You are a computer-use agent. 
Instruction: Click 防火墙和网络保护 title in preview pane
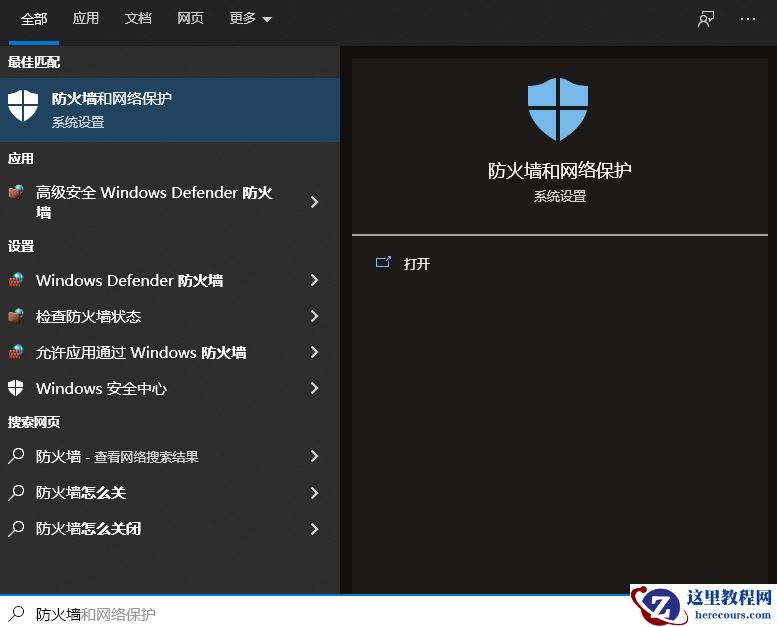[x=559, y=171]
